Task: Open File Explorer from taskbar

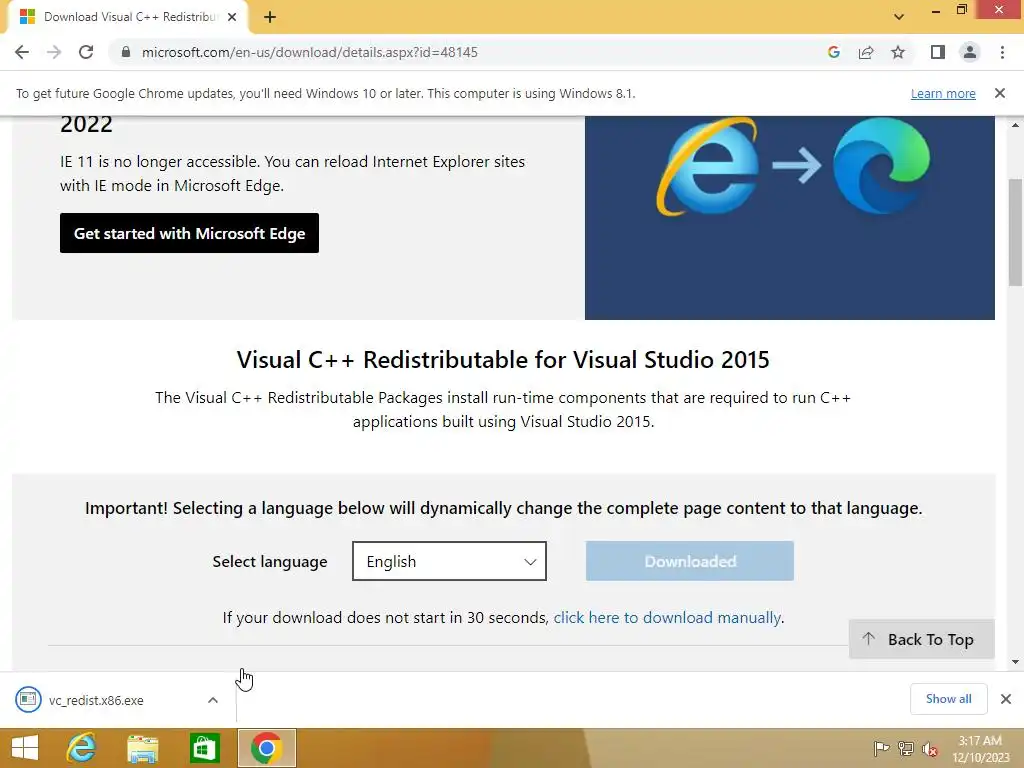Action: click(142, 748)
